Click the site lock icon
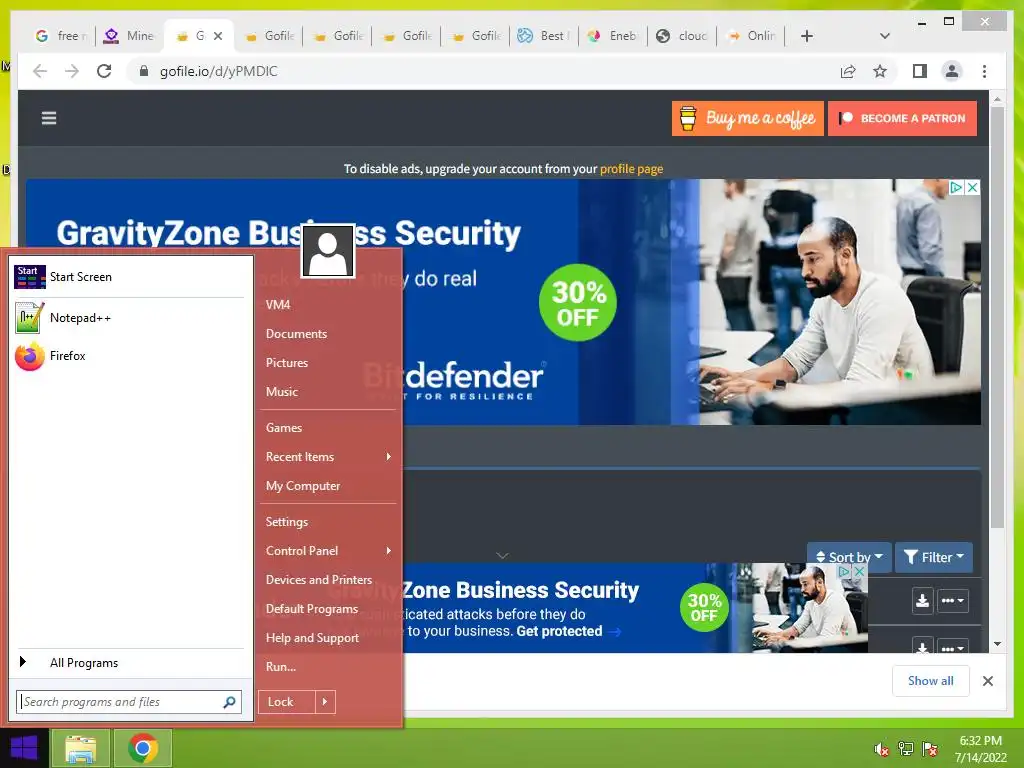Viewport: 1024px width, 768px height. (x=144, y=71)
